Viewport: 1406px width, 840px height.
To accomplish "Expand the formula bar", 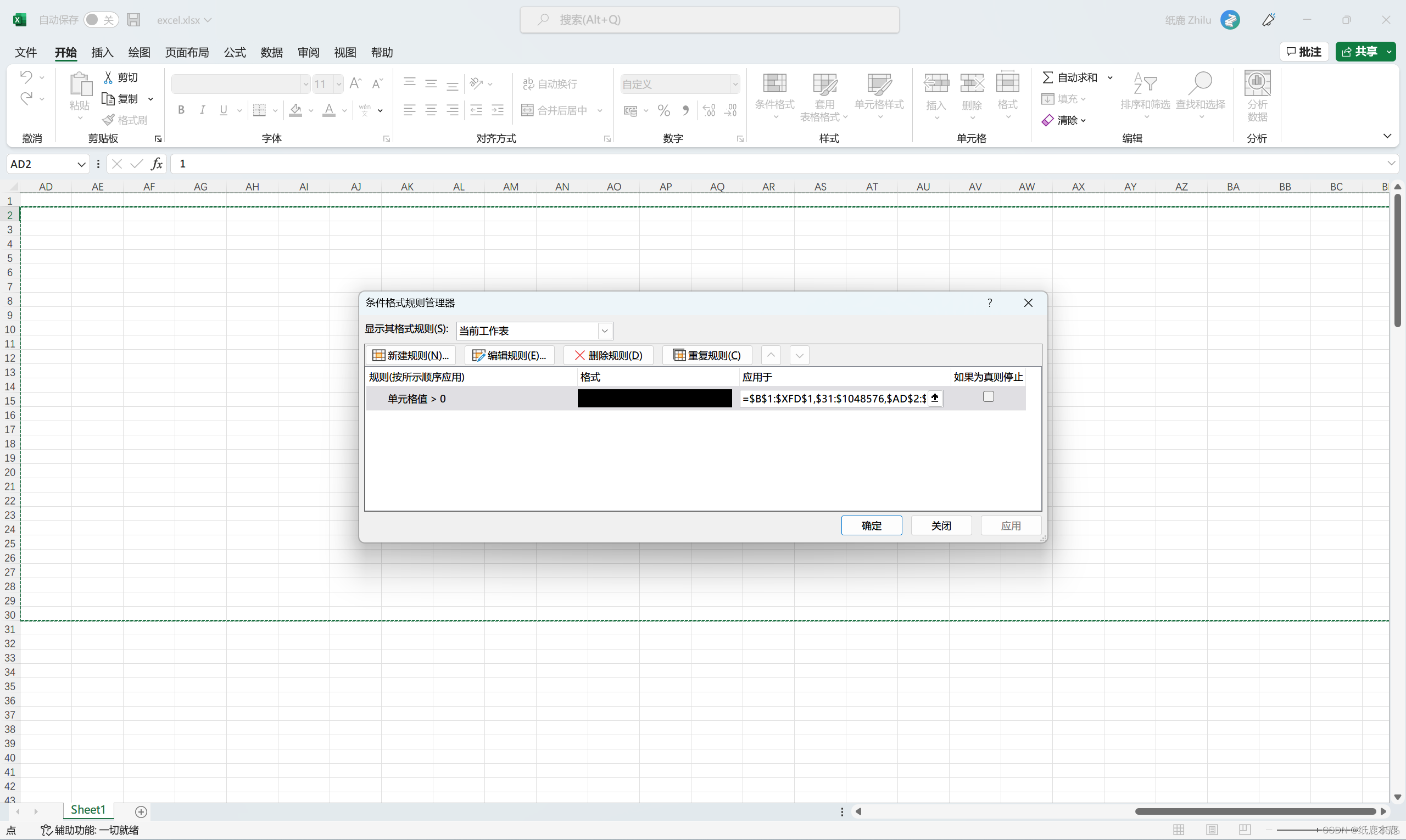I will pyautogui.click(x=1391, y=164).
